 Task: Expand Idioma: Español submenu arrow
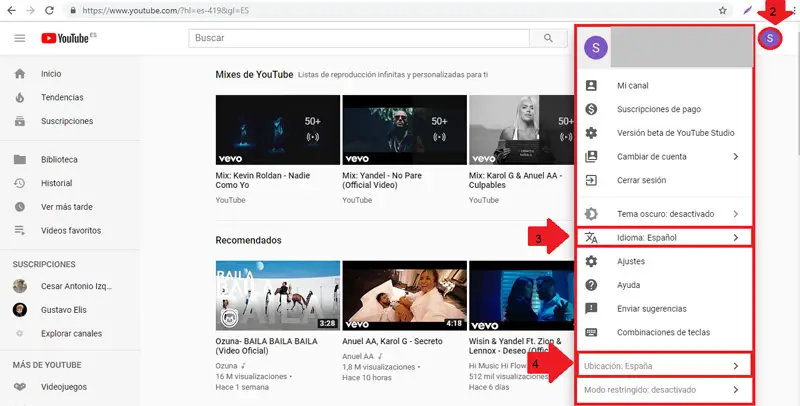tap(736, 238)
